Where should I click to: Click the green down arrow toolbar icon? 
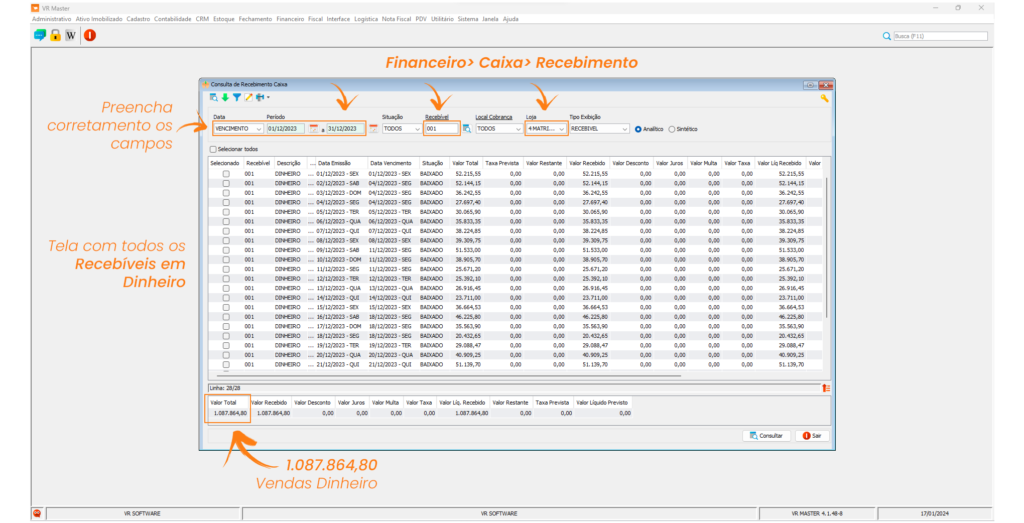pos(225,97)
